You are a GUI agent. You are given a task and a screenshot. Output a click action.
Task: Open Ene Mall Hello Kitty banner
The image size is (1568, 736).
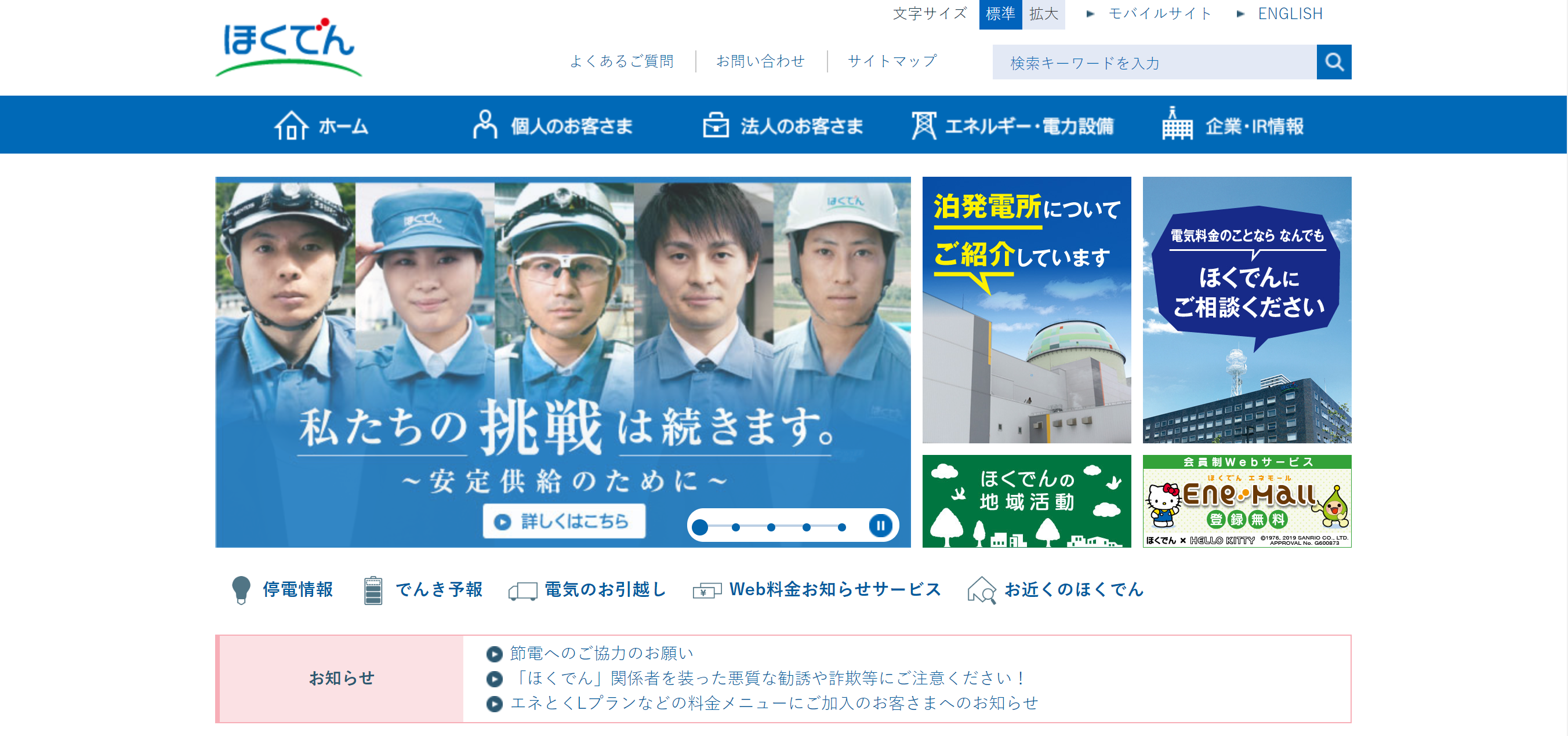1247,501
